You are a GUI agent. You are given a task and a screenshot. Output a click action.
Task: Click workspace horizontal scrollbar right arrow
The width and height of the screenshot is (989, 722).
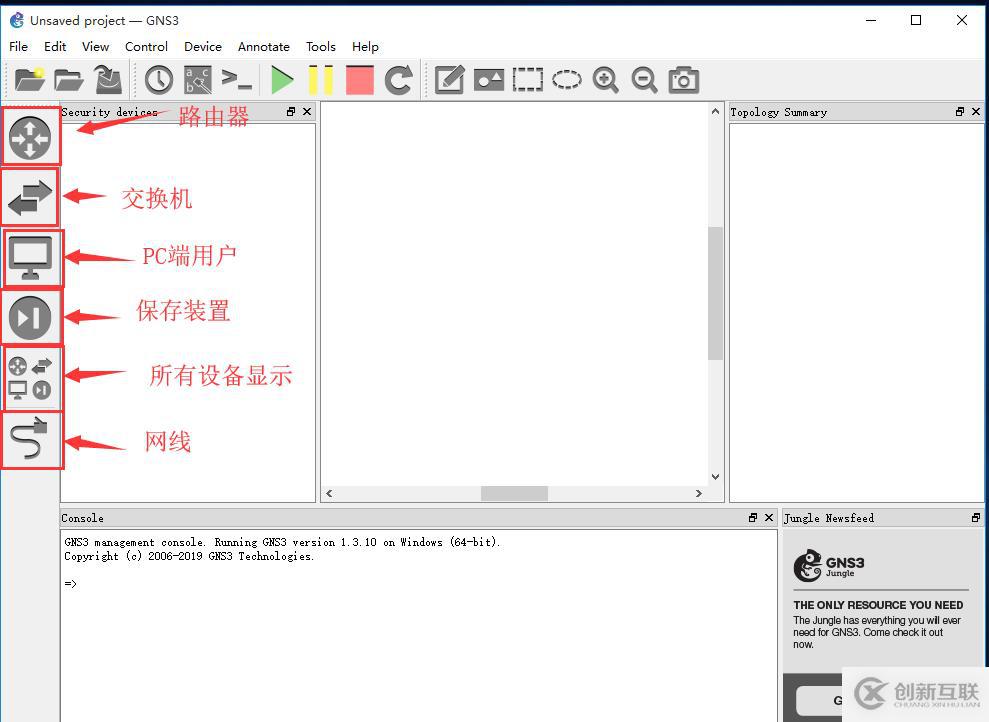pos(698,493)
